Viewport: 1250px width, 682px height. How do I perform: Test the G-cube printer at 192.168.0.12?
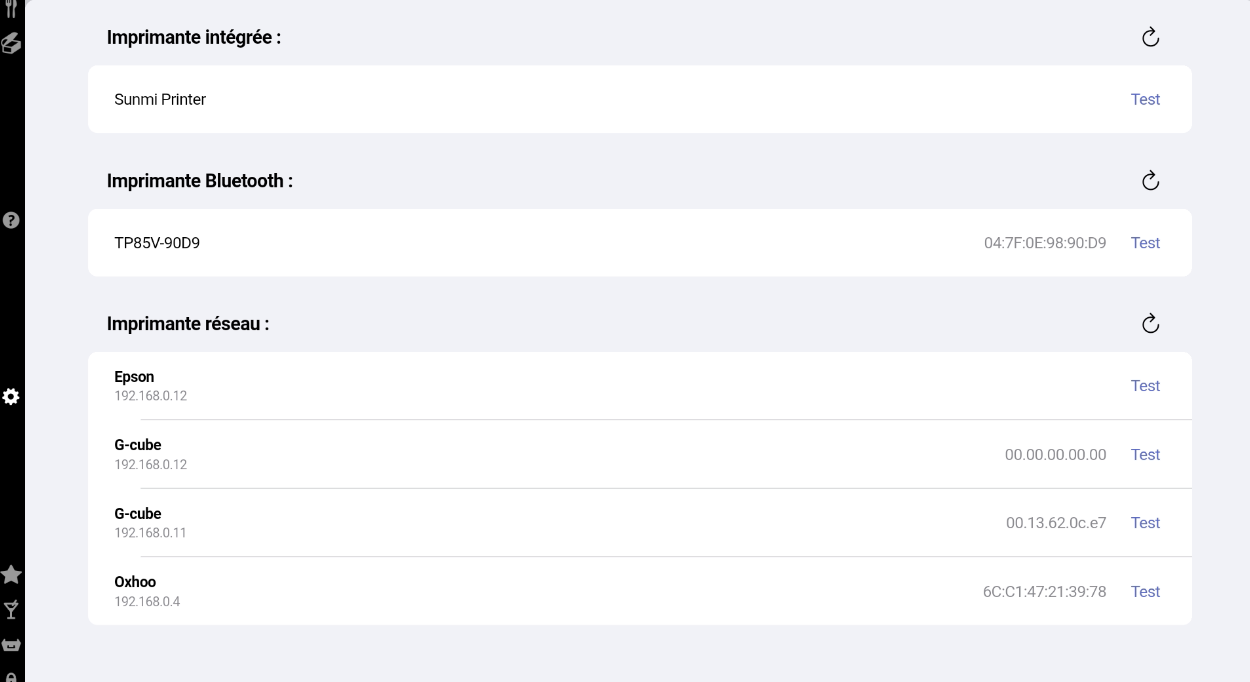tap(1145, 455)
